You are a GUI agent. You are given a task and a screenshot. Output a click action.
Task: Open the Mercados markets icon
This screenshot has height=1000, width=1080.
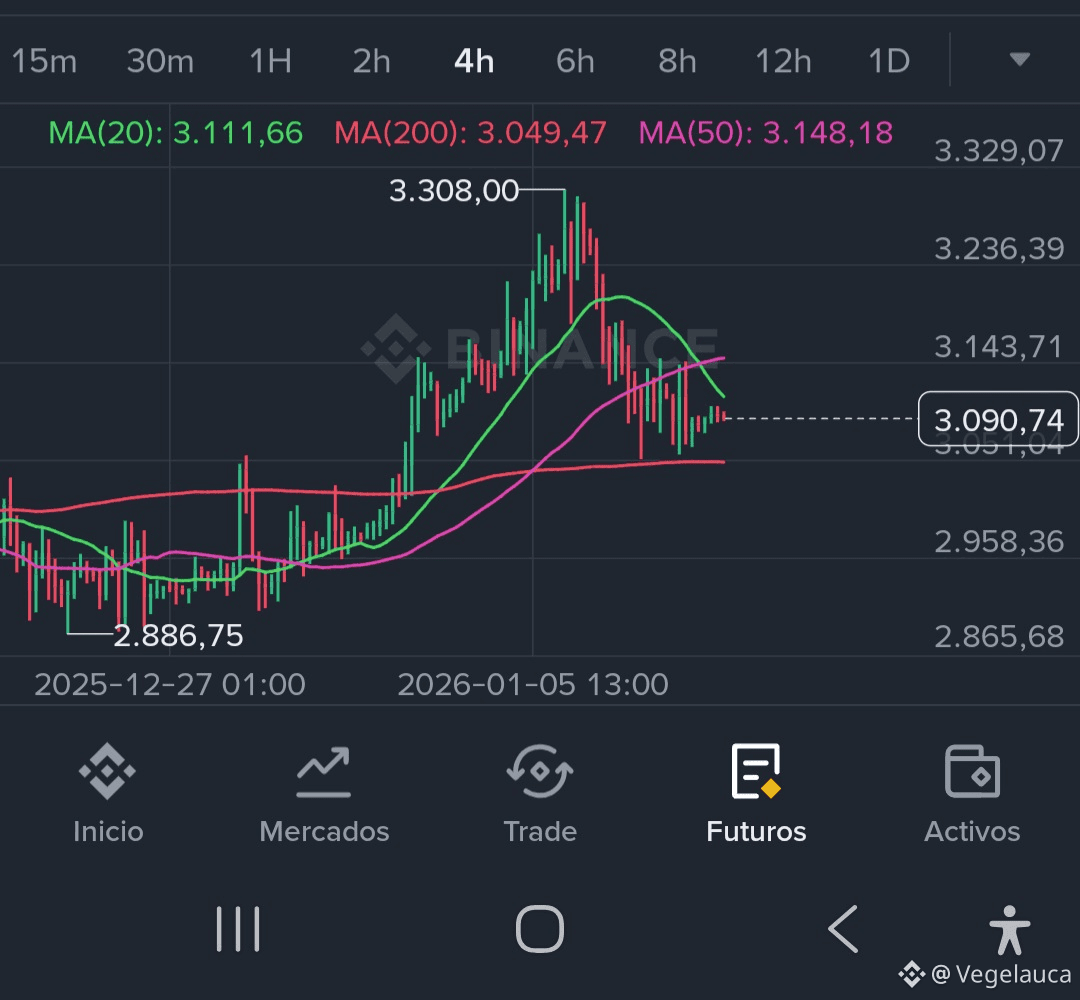(323, 772)
